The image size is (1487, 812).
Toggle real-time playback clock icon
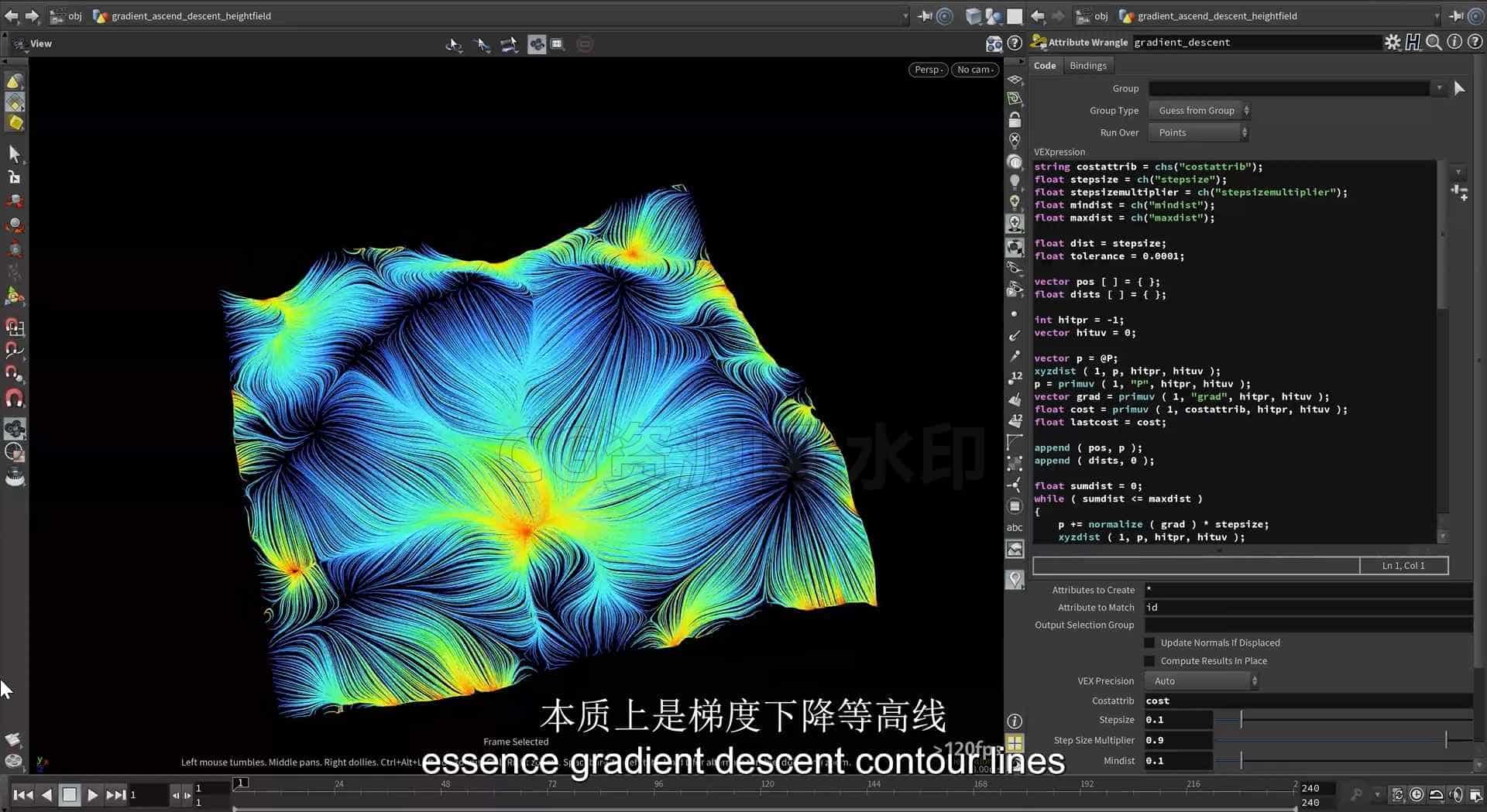(1417, 794)
